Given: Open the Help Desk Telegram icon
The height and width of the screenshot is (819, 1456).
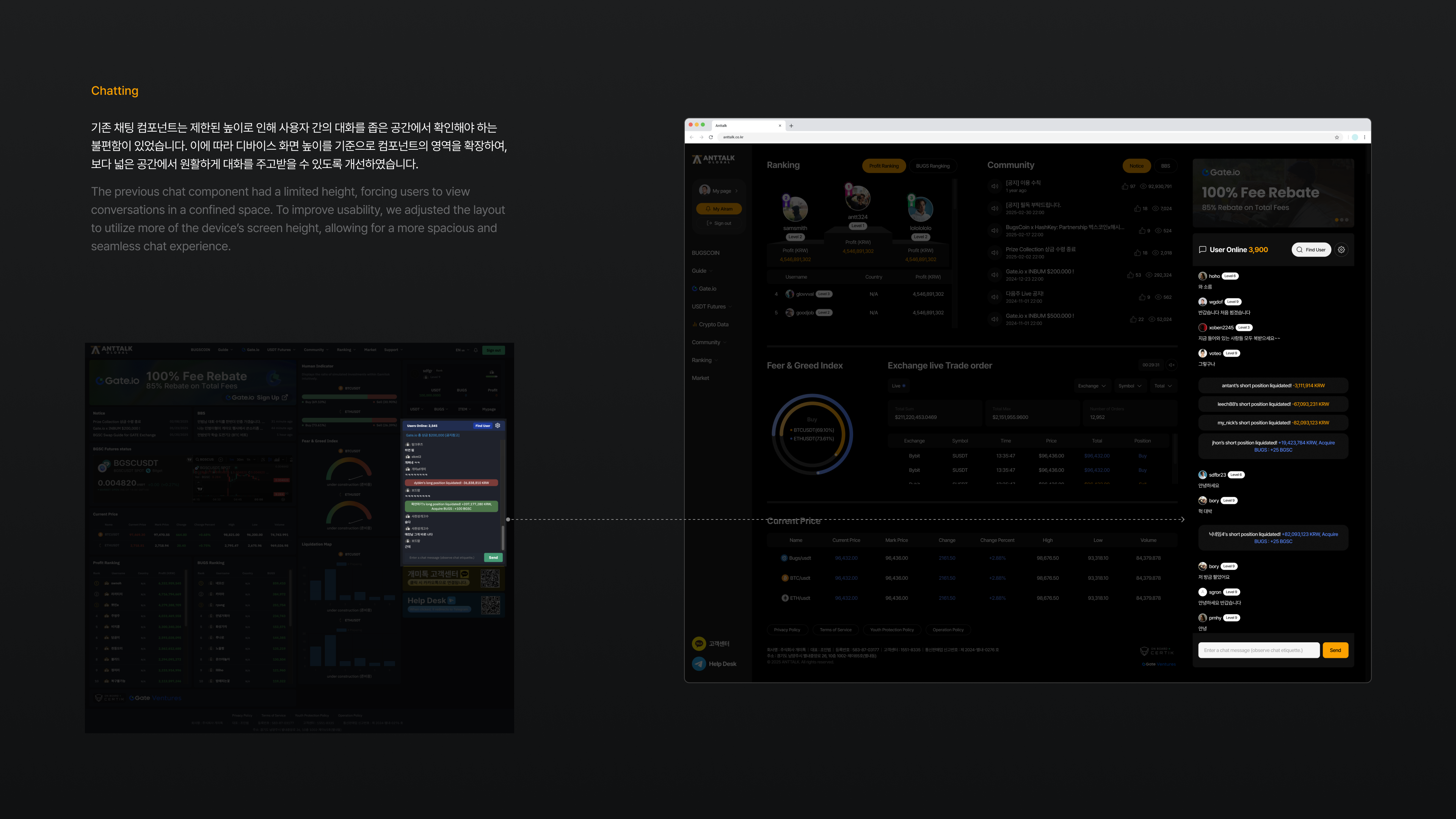Looking at the screenshot, I should [699, 664].
